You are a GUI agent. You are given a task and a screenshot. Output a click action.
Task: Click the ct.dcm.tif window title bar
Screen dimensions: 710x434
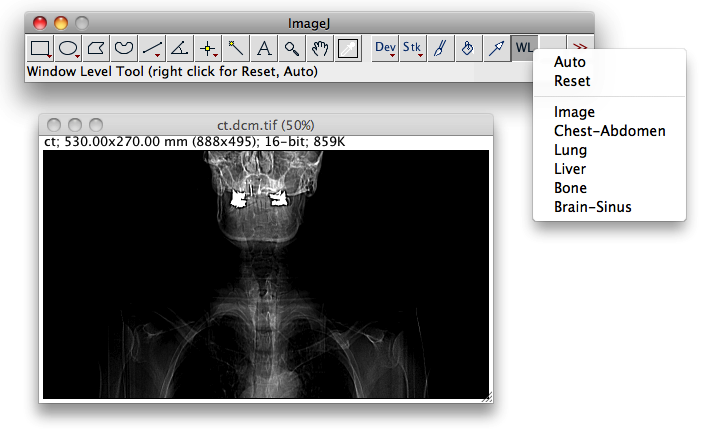click(266, 125)
